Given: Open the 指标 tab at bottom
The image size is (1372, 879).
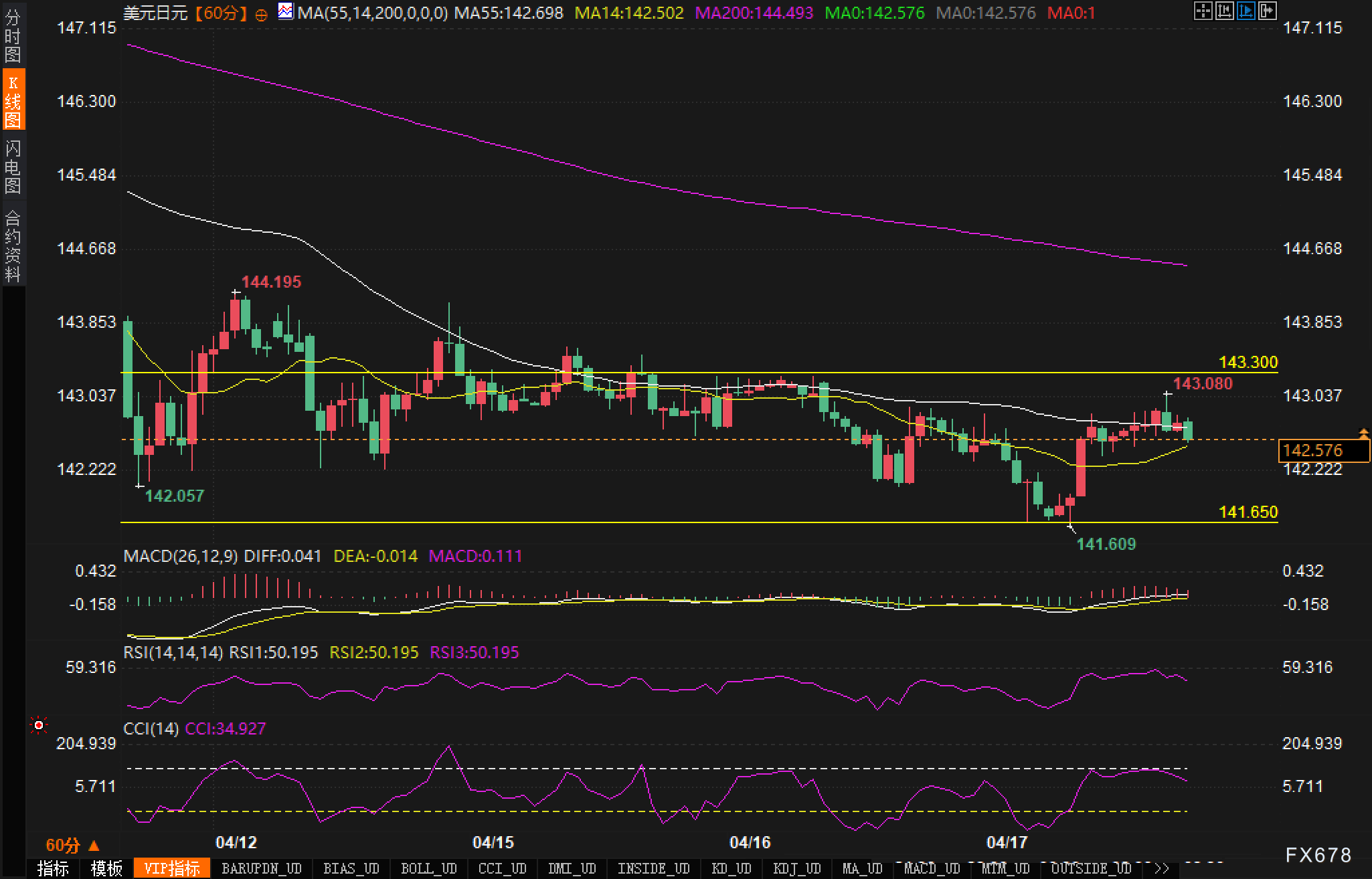Looking at the screenshot, I should (53, 868).
